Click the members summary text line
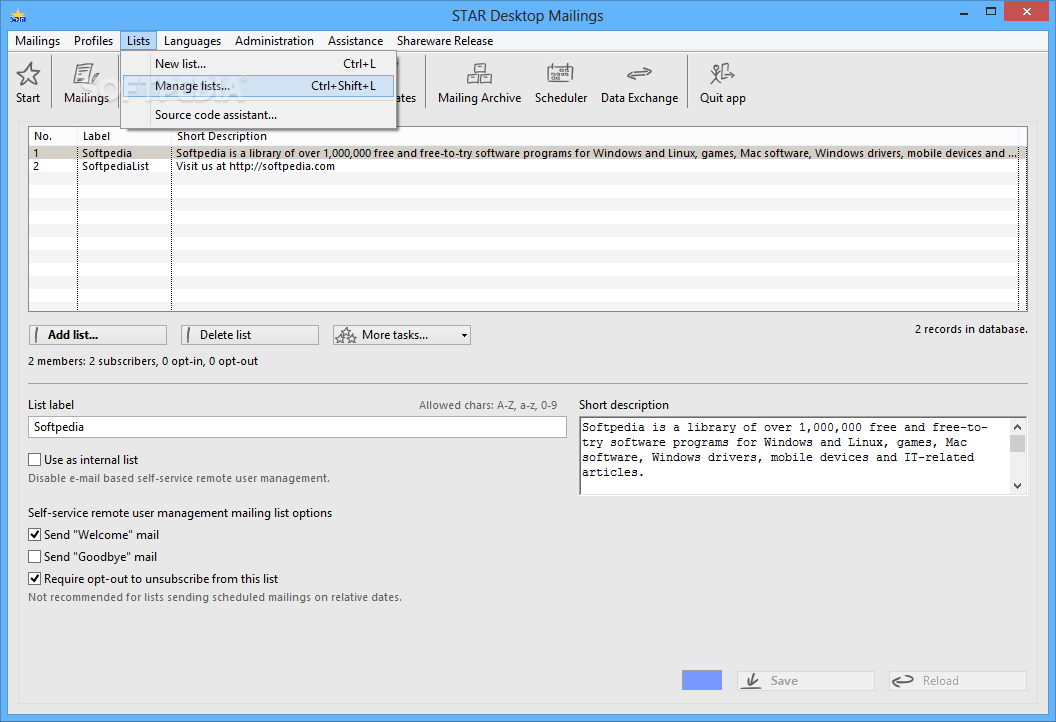 [143, 361]
